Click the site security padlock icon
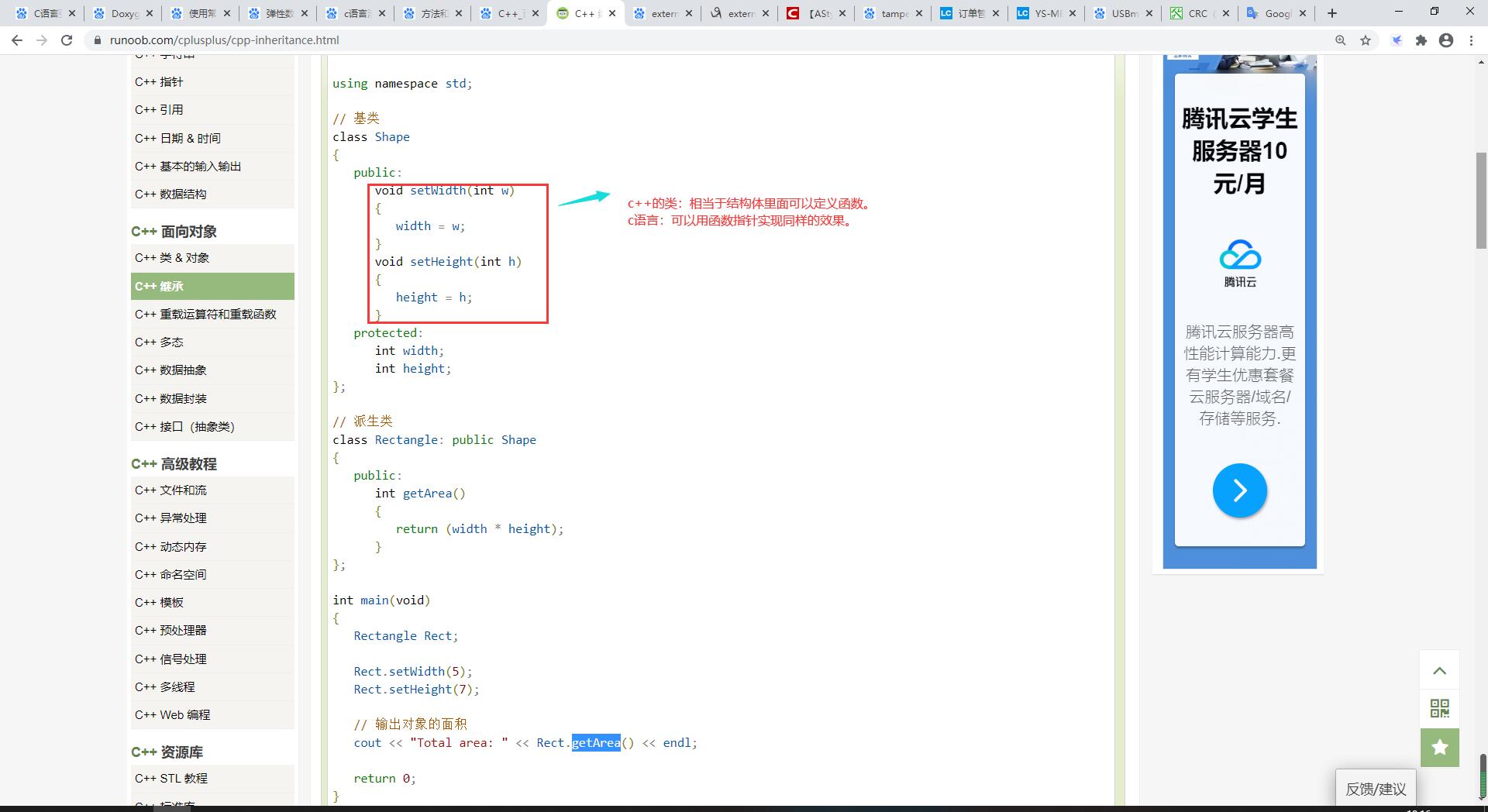Image resolution: width=1488 pixels, height=812 pixels. (96, 40)
